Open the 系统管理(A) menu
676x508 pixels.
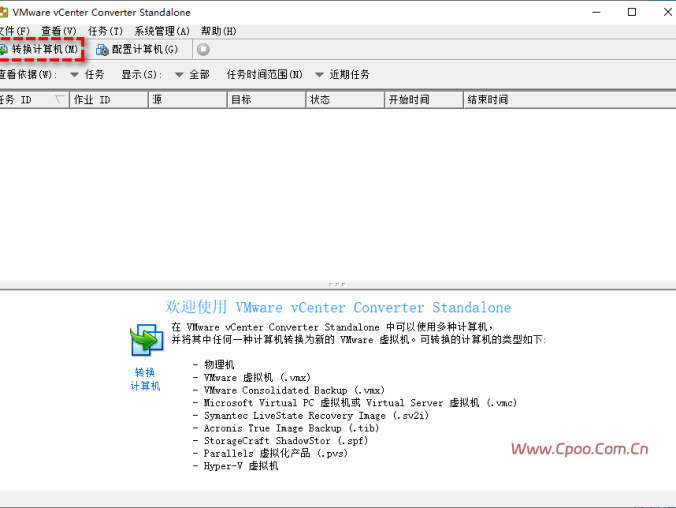(x=162, y=31)
